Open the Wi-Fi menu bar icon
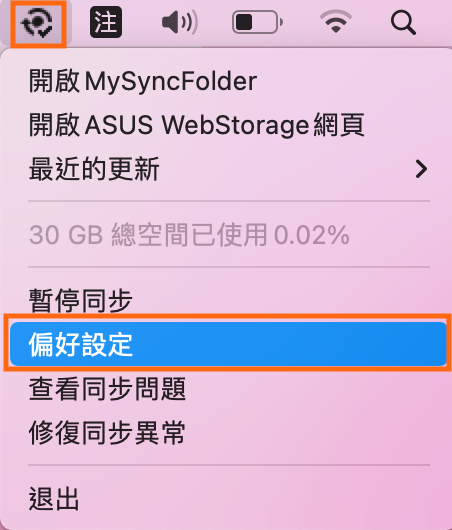This screenshot has height=530, width=452. pos(335,22)
